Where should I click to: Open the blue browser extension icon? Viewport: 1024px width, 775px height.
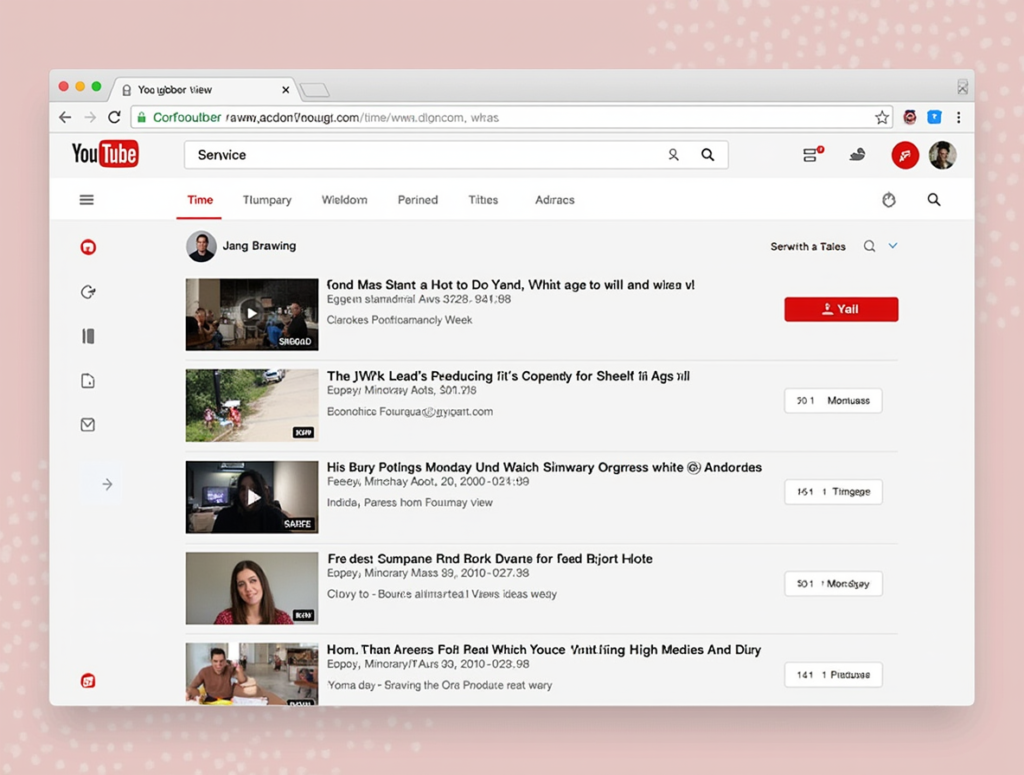coord(935,118)
